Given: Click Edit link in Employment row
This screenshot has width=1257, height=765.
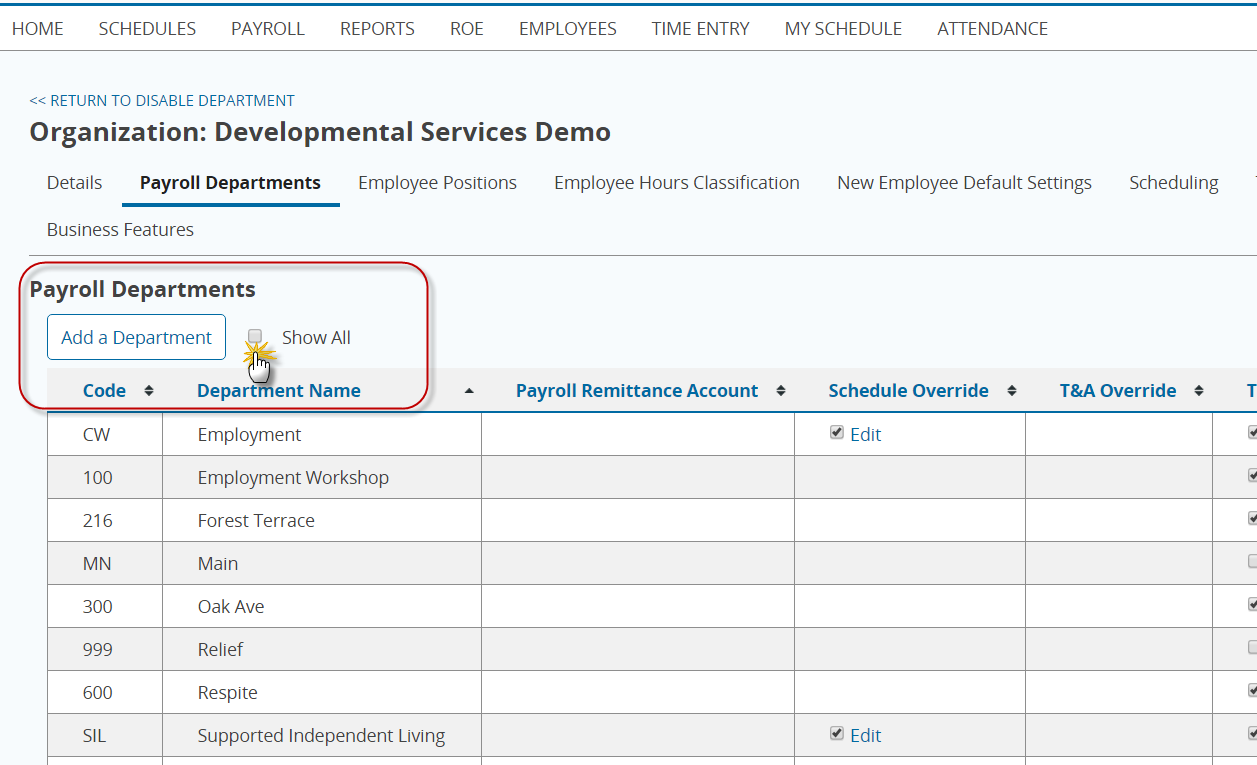Looking at the screenshot, I should coord(866,435).
